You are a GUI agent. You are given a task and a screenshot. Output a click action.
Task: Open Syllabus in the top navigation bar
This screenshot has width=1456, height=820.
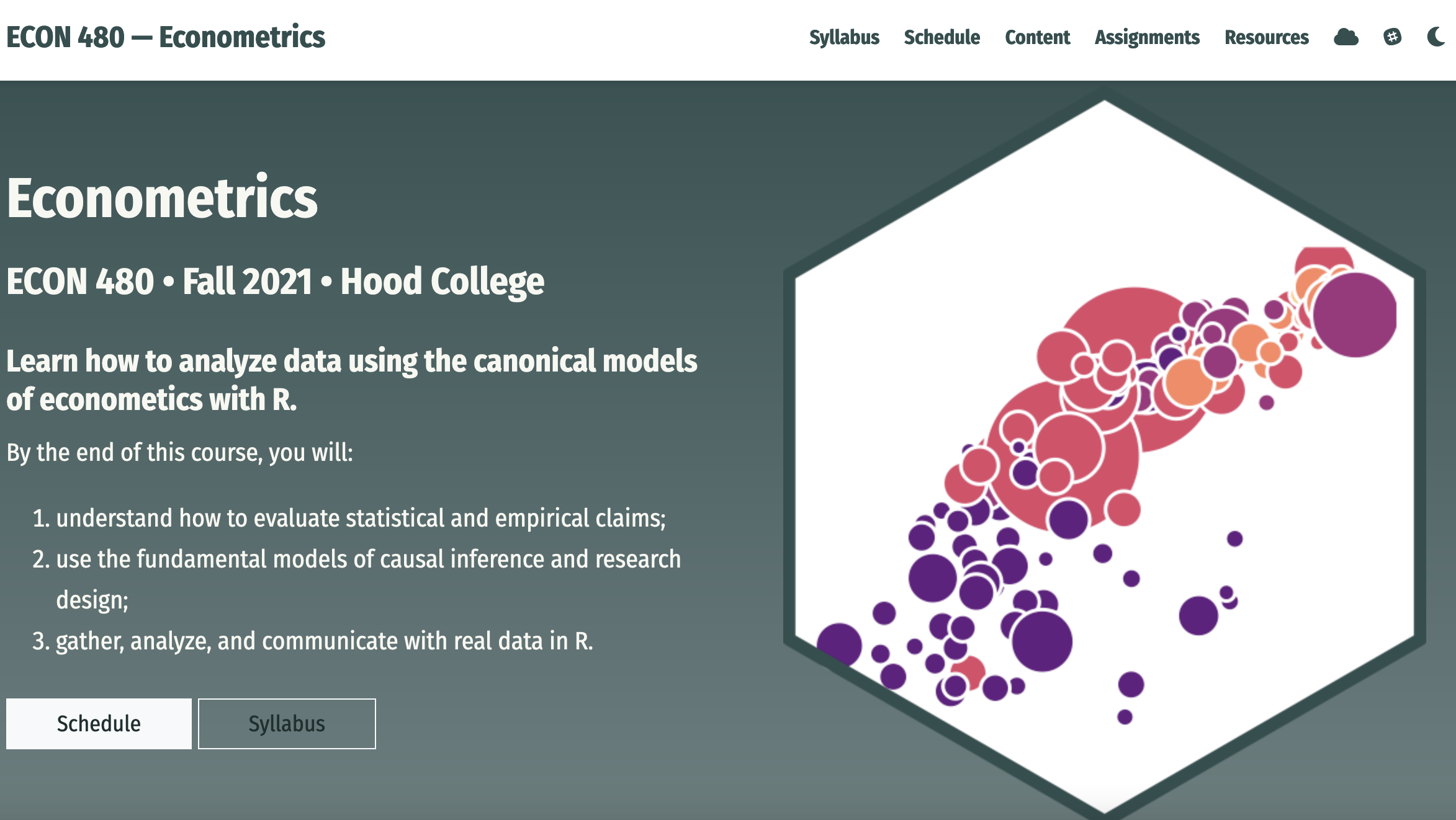tap(844, 37)
